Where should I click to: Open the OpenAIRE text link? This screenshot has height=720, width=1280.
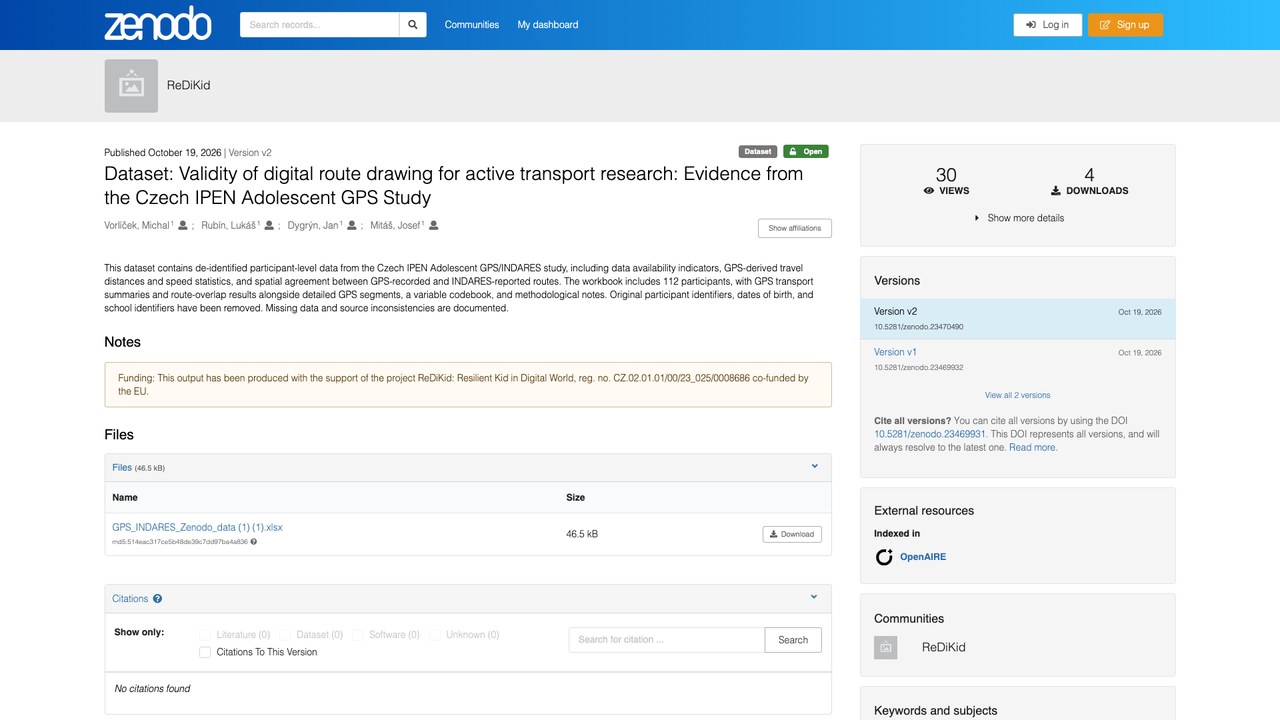coord(923,557)
